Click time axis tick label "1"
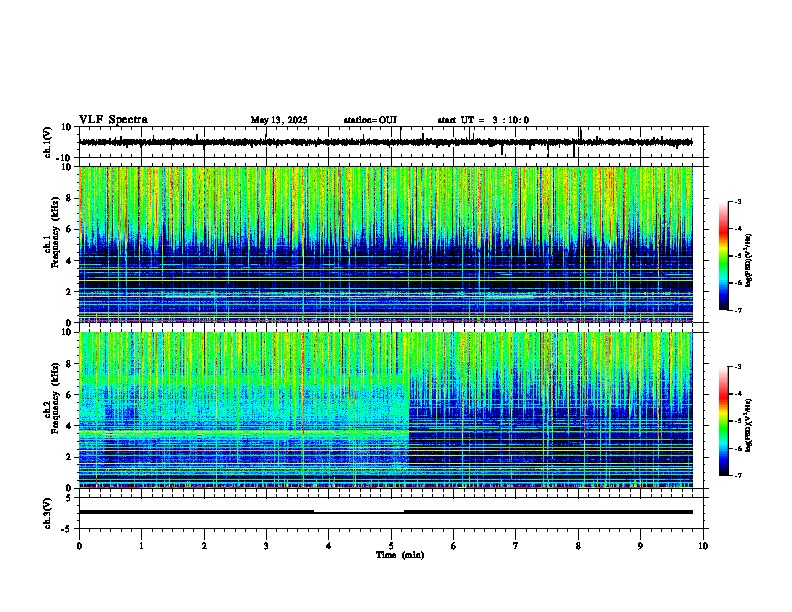This screenshot has width=792, height=612. click(x=141, y=546)
